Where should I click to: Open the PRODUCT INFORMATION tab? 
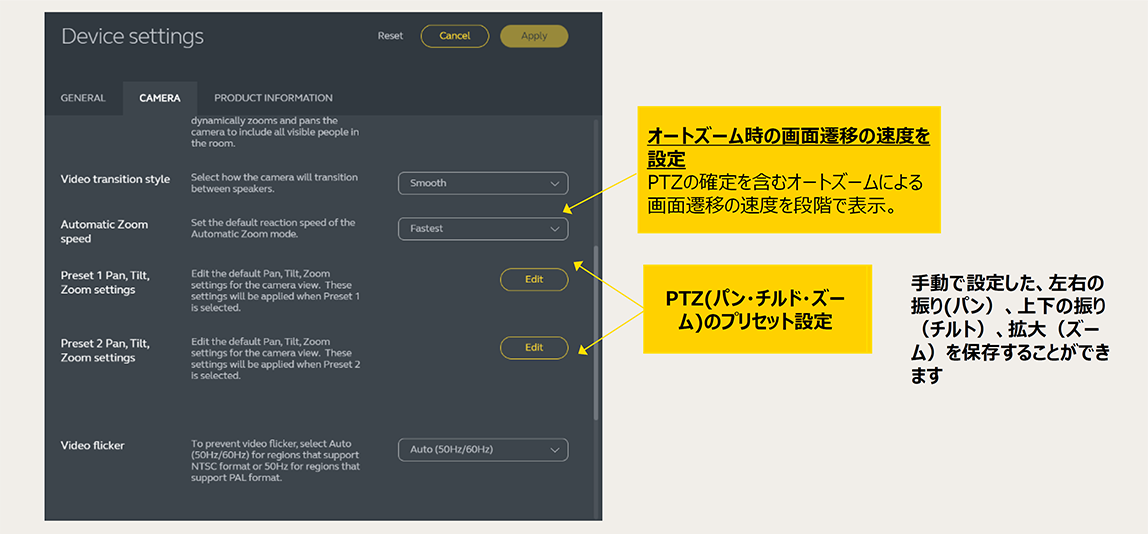coord(273,98)
